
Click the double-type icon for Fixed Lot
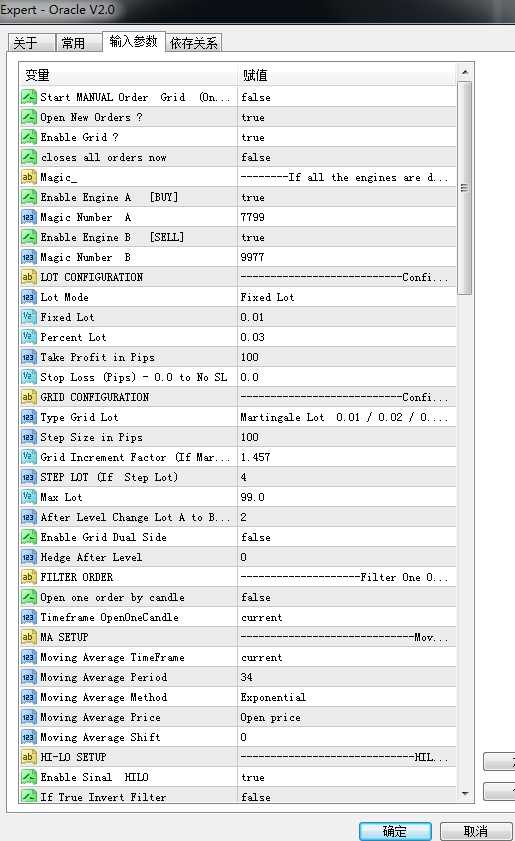coord(28,317)
